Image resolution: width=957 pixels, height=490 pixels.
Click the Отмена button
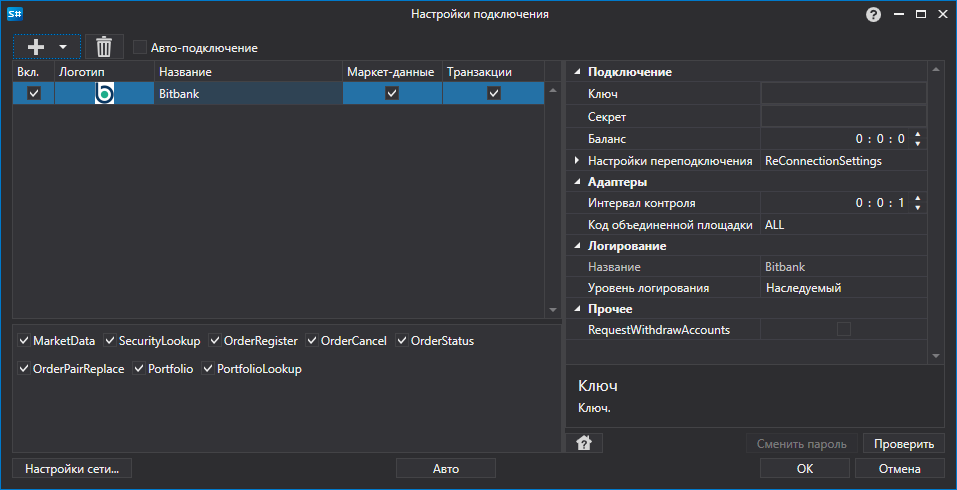coord(900,469)
